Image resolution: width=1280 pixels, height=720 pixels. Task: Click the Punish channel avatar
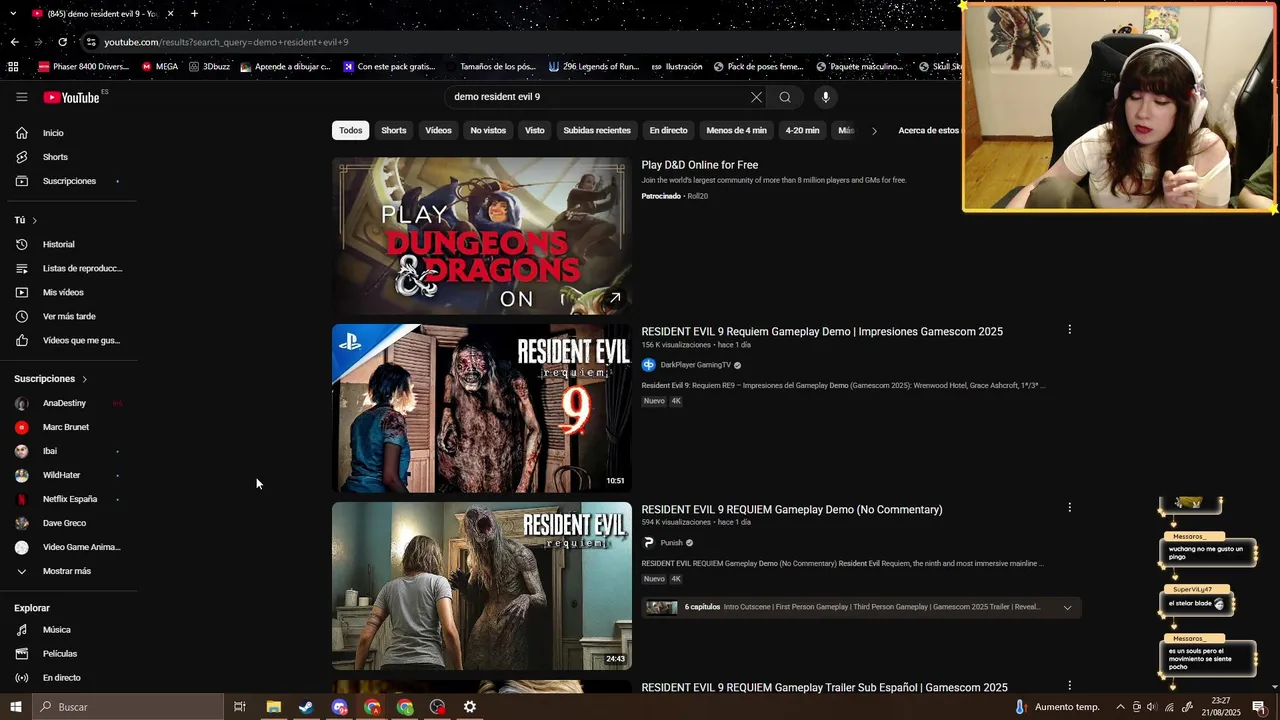click(648, 543)
